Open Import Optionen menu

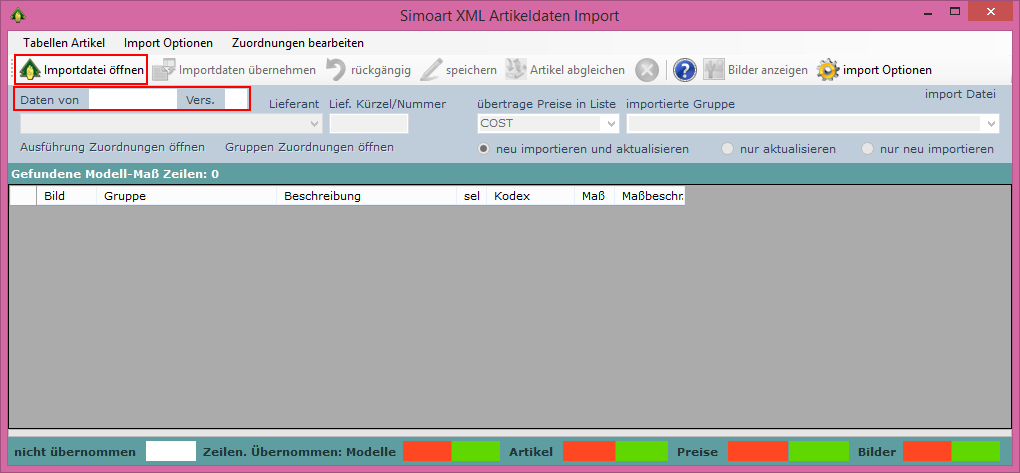click(168, 43)
